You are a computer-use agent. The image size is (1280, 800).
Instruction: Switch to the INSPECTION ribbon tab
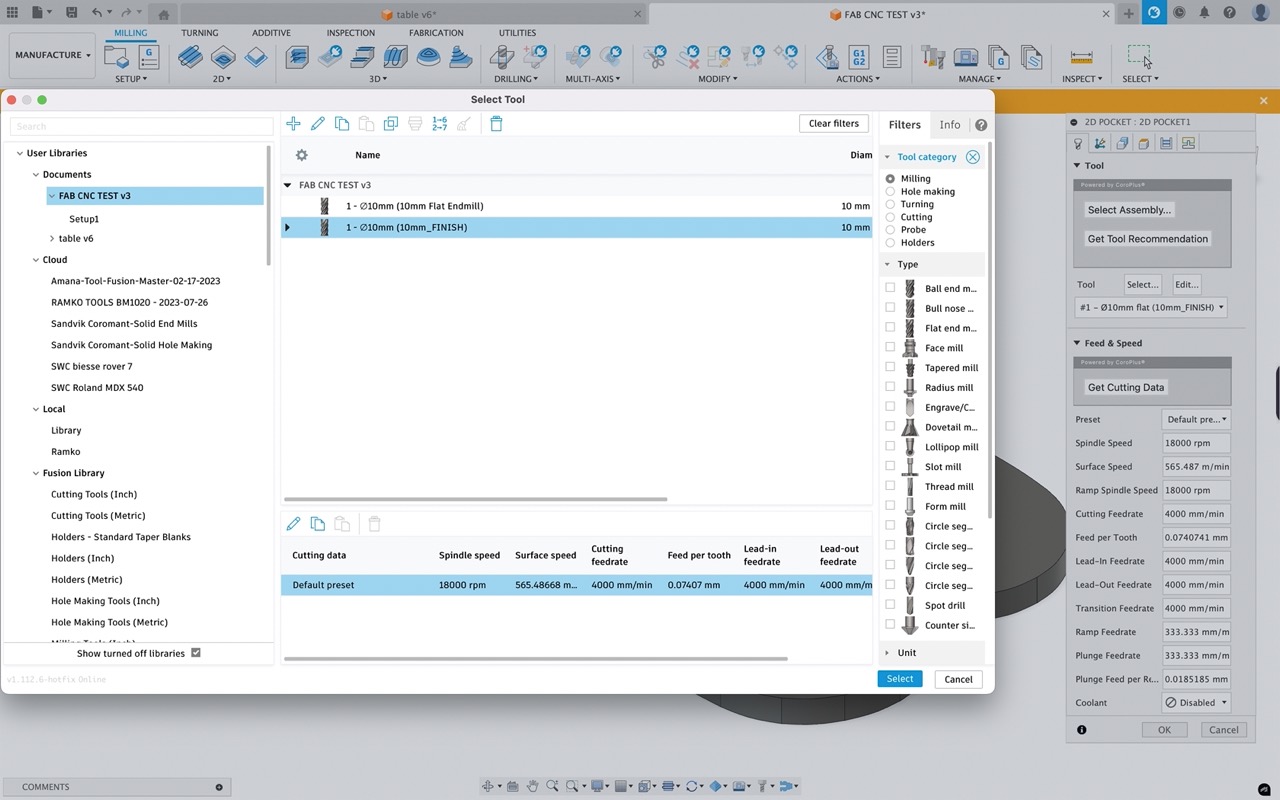coord(351,33)
